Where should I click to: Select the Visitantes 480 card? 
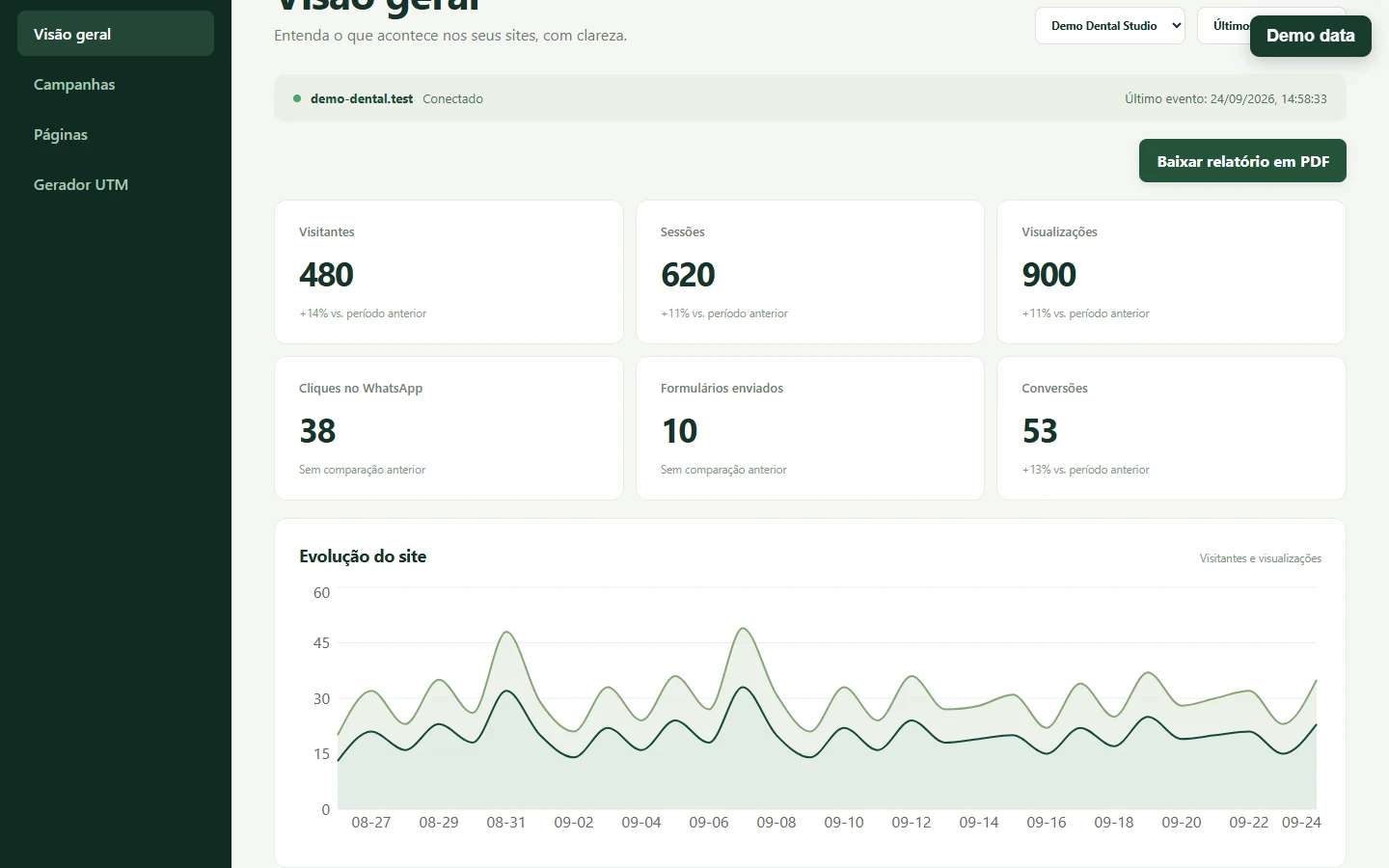[x=449, y=272]
